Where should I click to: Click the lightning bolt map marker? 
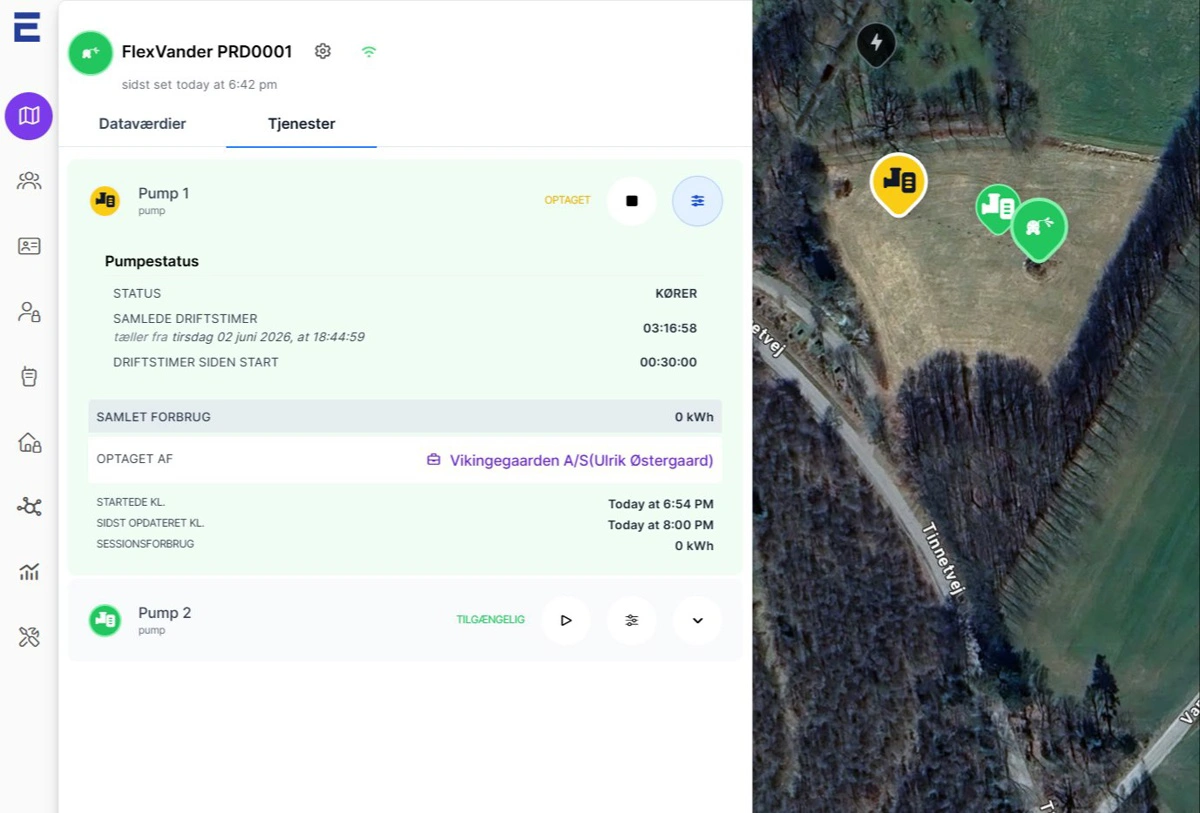pyautogui.click(x=876, y=44)
